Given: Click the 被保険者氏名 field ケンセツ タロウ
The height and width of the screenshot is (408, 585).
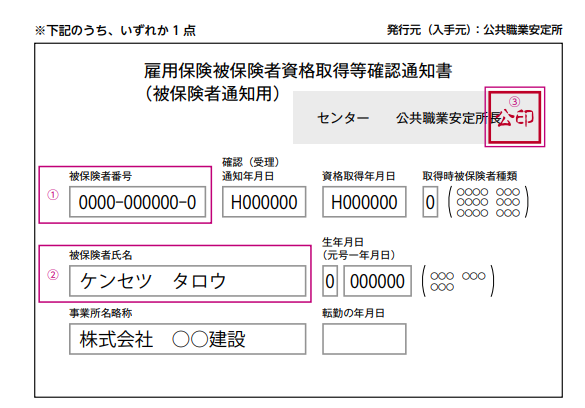Looking at the screenshot, I should click(x=187, y=281).
